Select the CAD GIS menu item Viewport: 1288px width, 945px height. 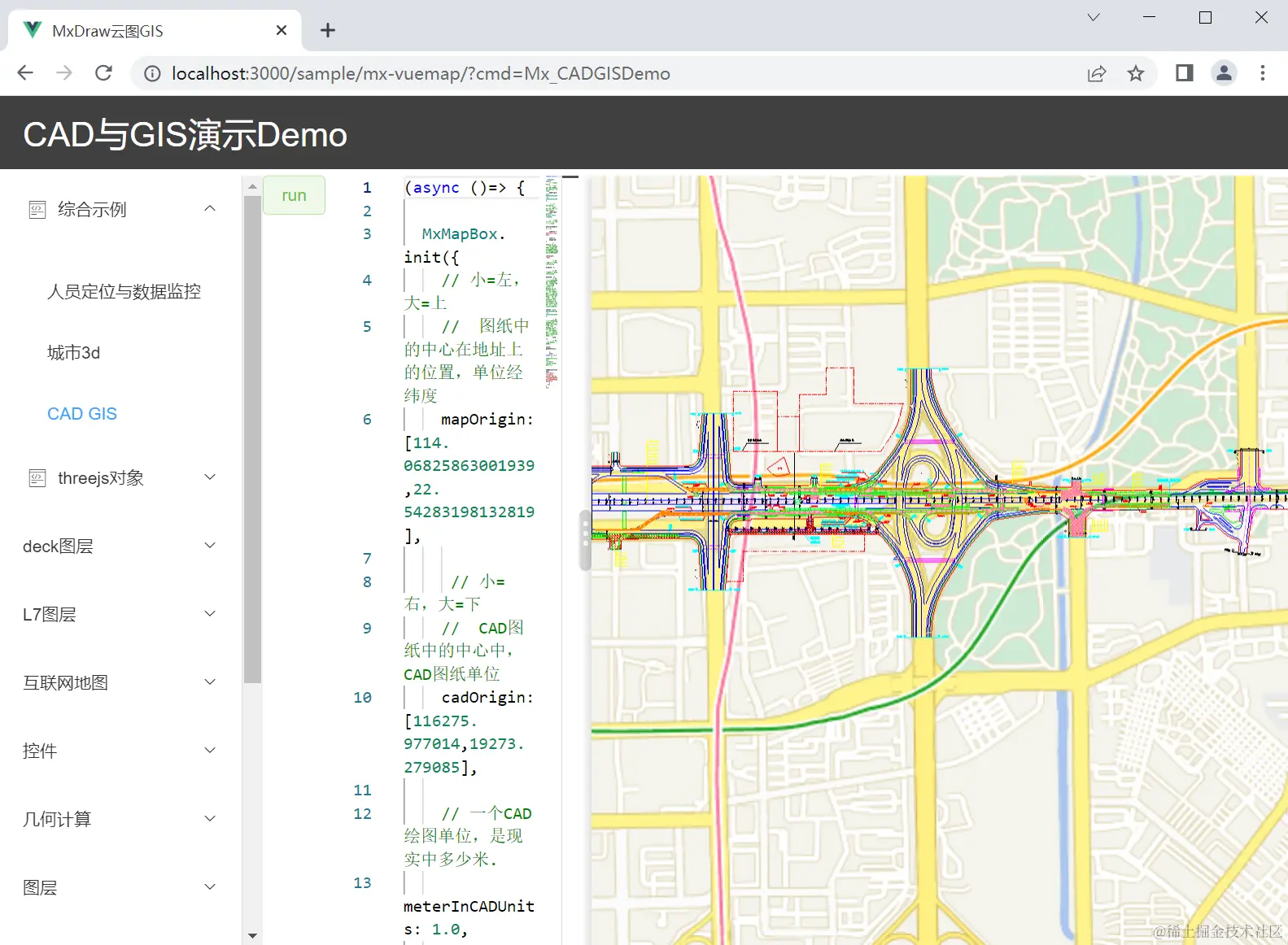82,414
